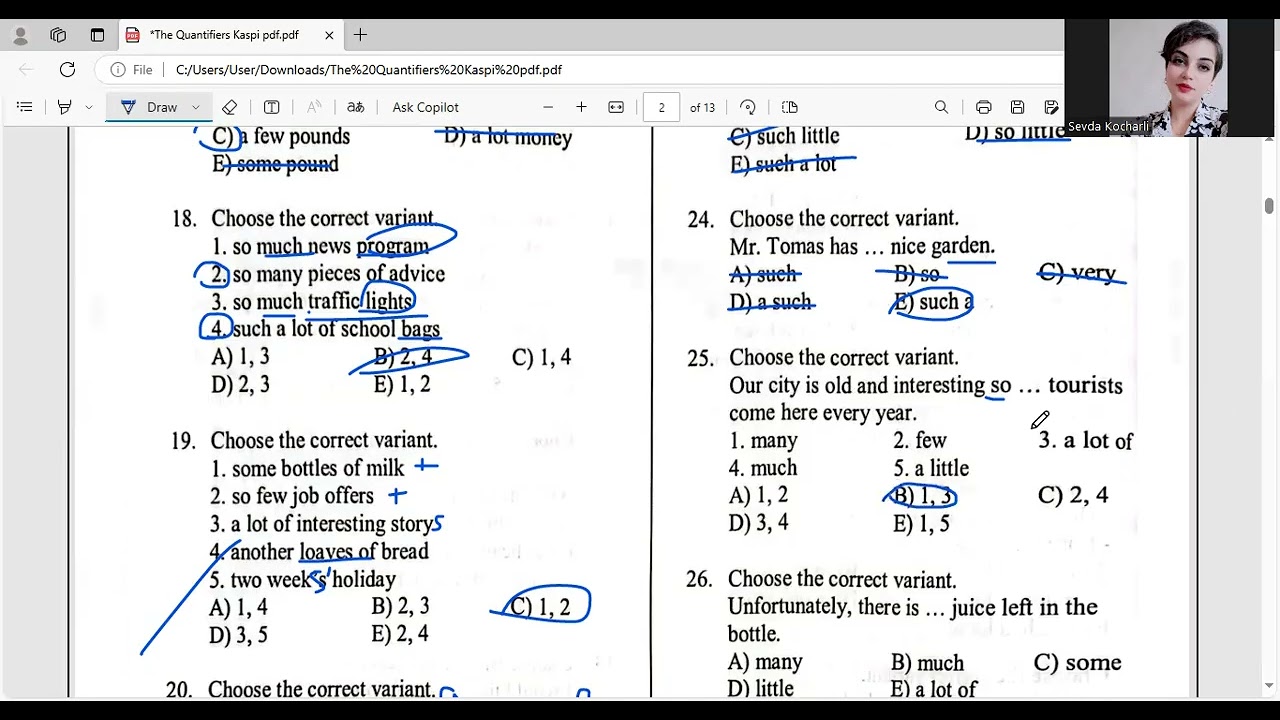Viewport: 1280px width, 720px height.
Task: Click answer 'B) 2, 4' in question 18
Action: tap(403, 357)
